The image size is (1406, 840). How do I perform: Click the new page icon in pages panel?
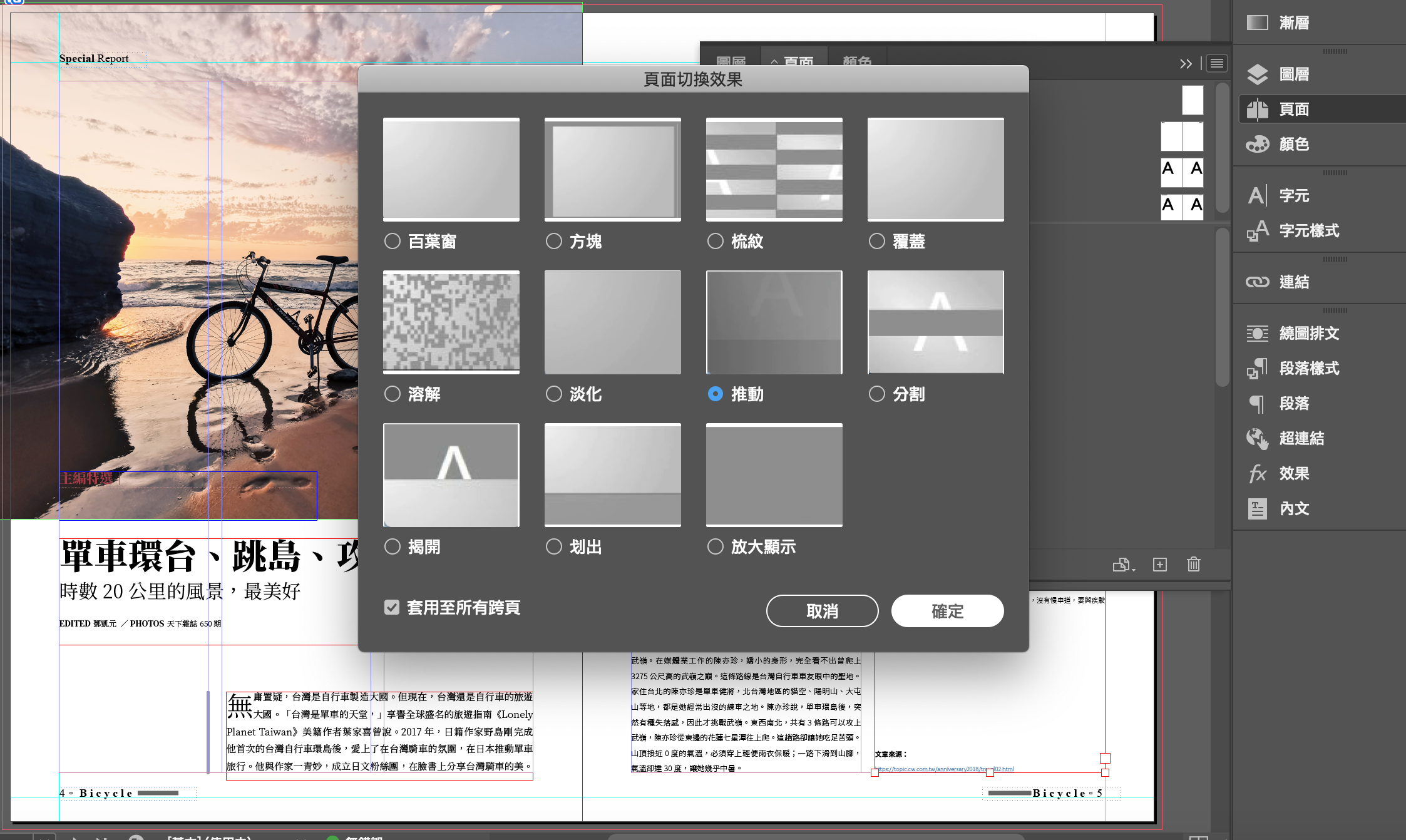[x=1159, y=565]
